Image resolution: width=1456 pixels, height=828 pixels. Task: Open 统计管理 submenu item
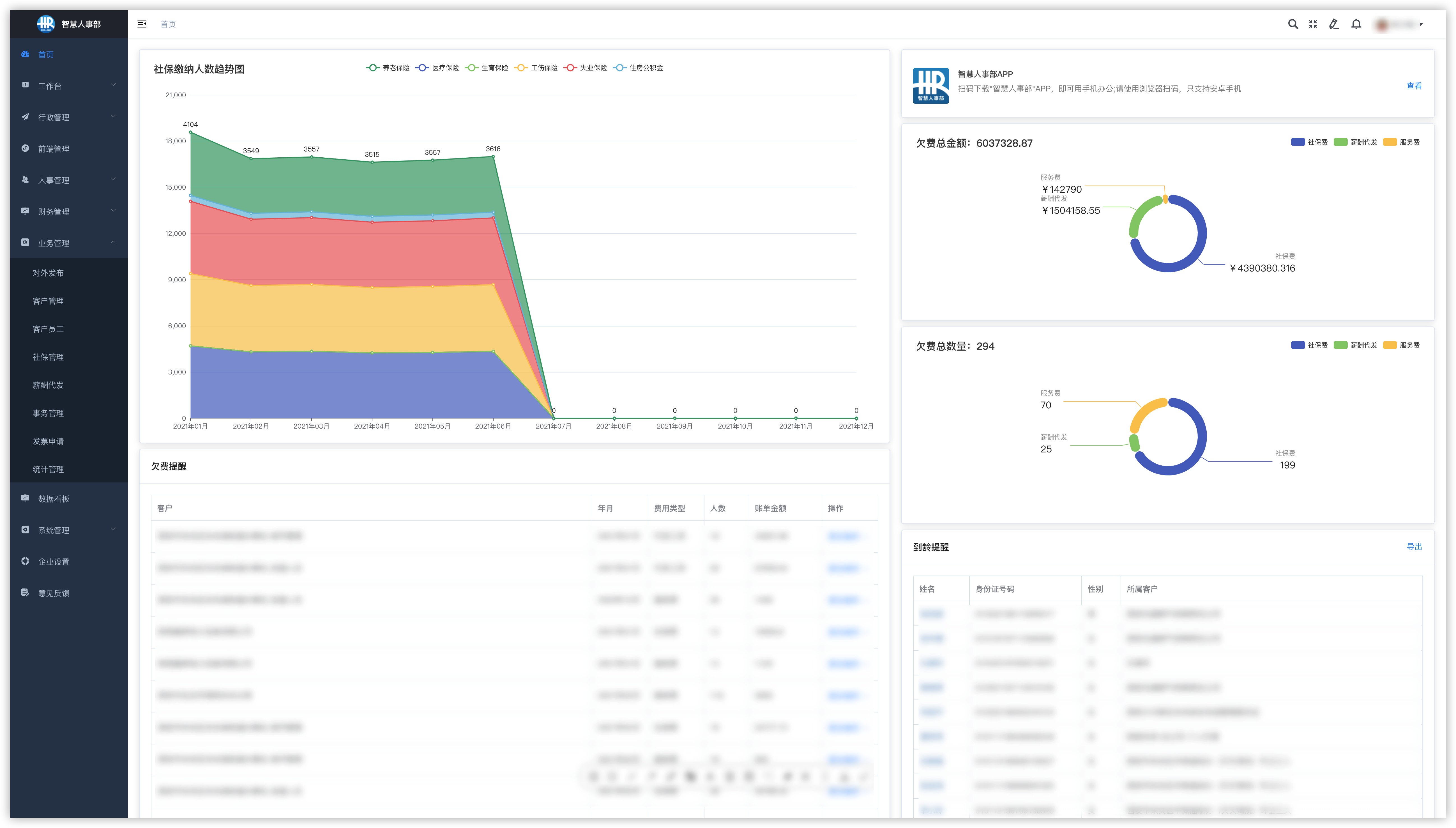click(48, 469)
